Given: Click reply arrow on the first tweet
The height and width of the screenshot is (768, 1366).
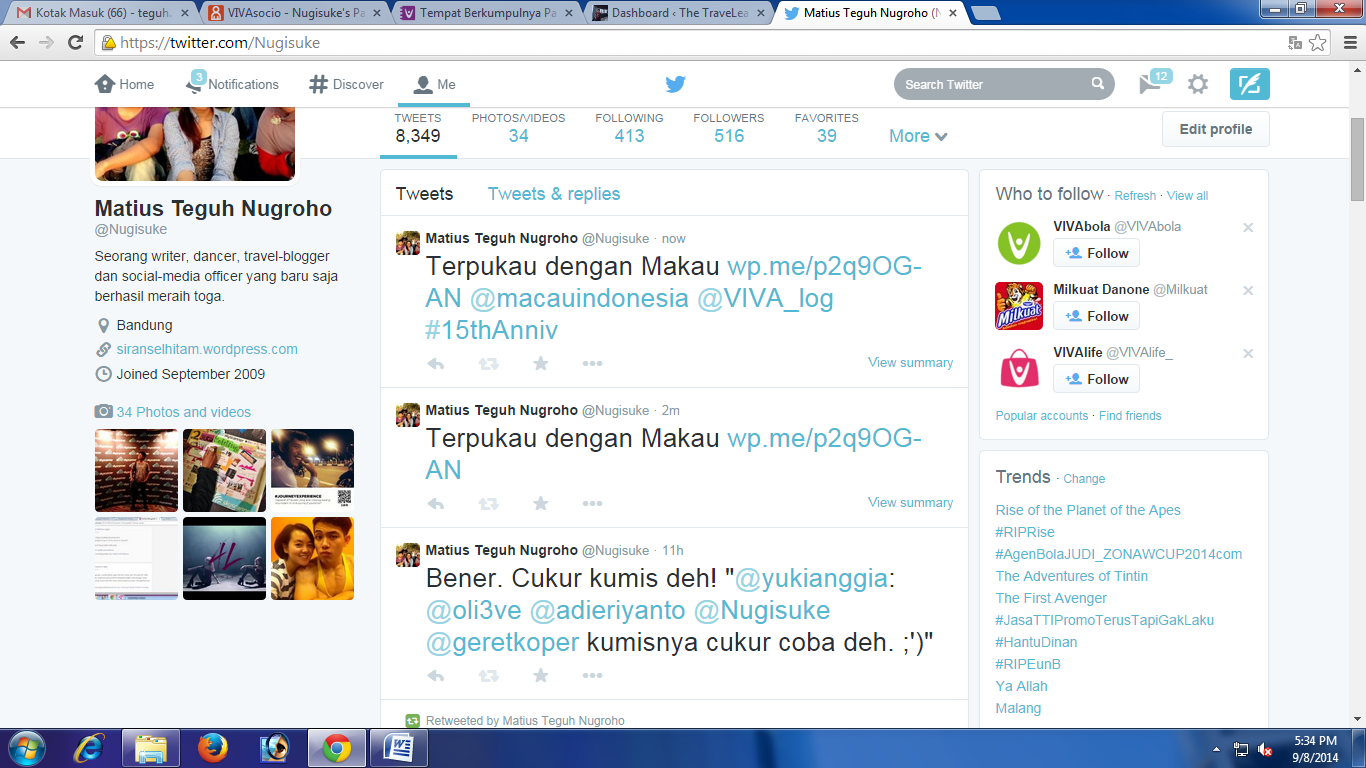Looking at the screenshot, I should pyautogui.click(x=436, y=364).
